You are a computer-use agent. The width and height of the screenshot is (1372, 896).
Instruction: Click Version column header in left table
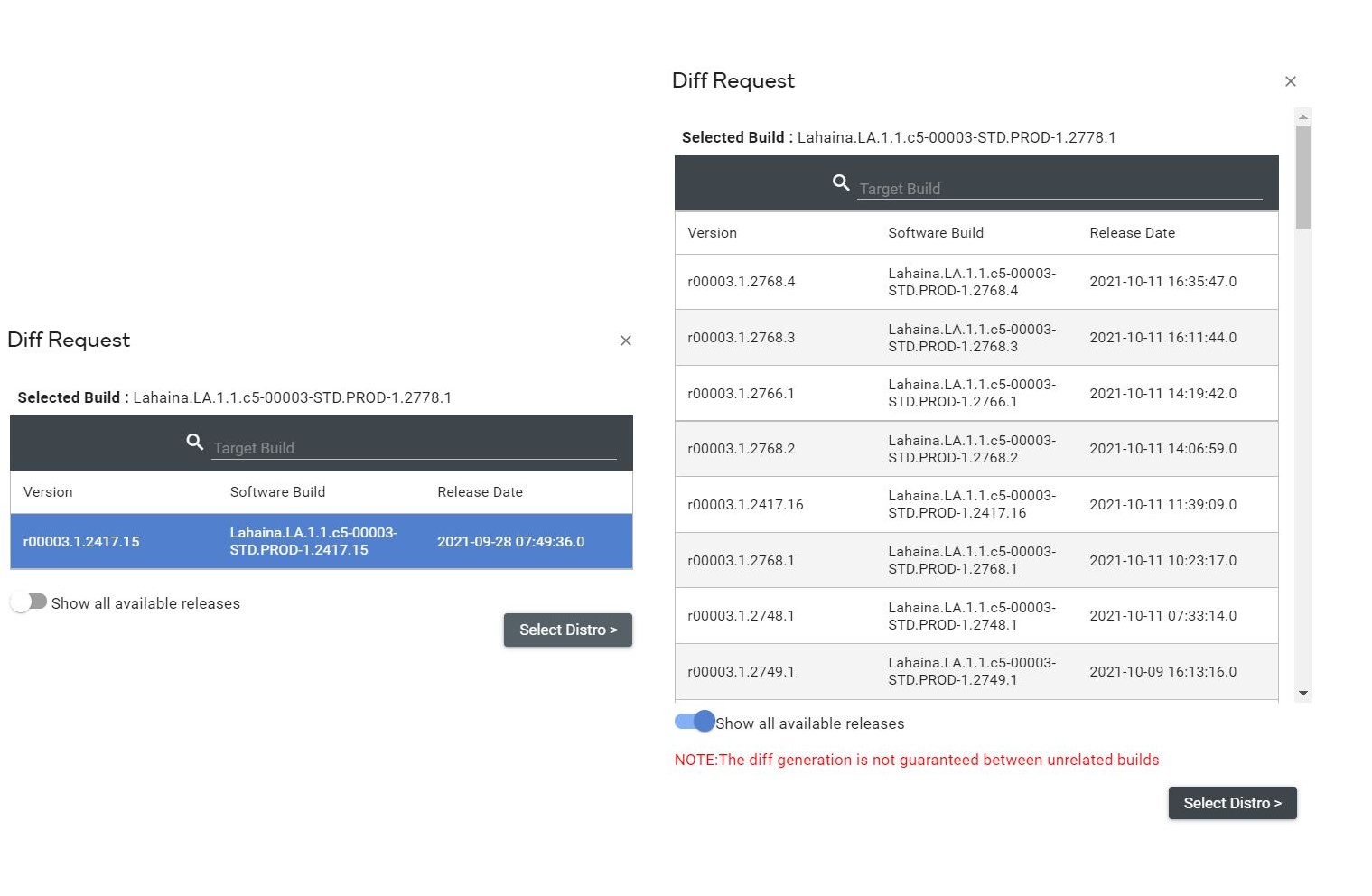48,492
